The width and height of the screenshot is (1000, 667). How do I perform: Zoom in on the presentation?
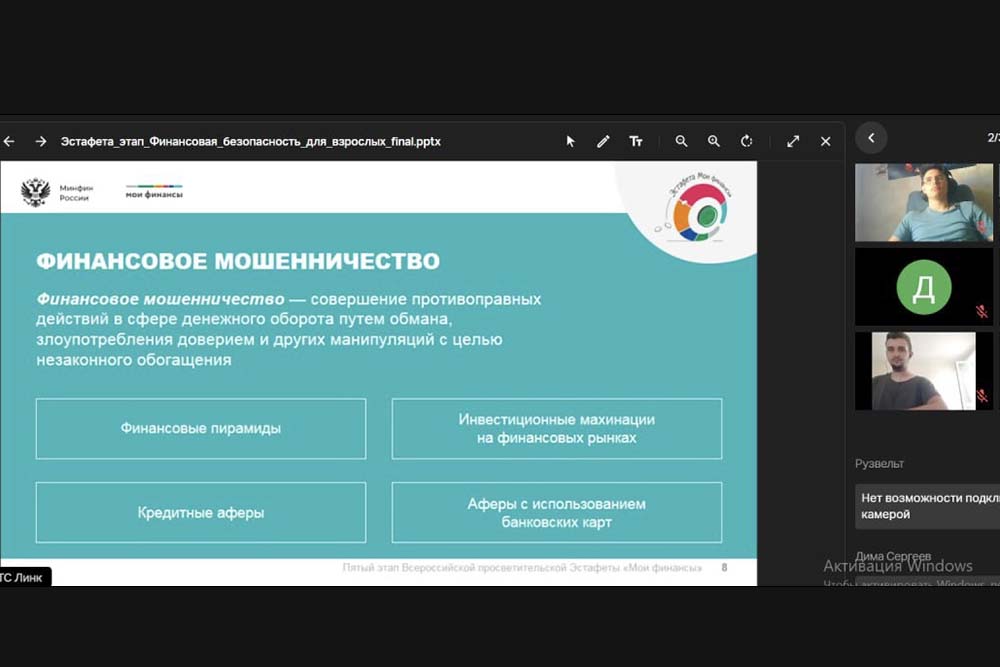pyautogui.click(x=714, y=142)
